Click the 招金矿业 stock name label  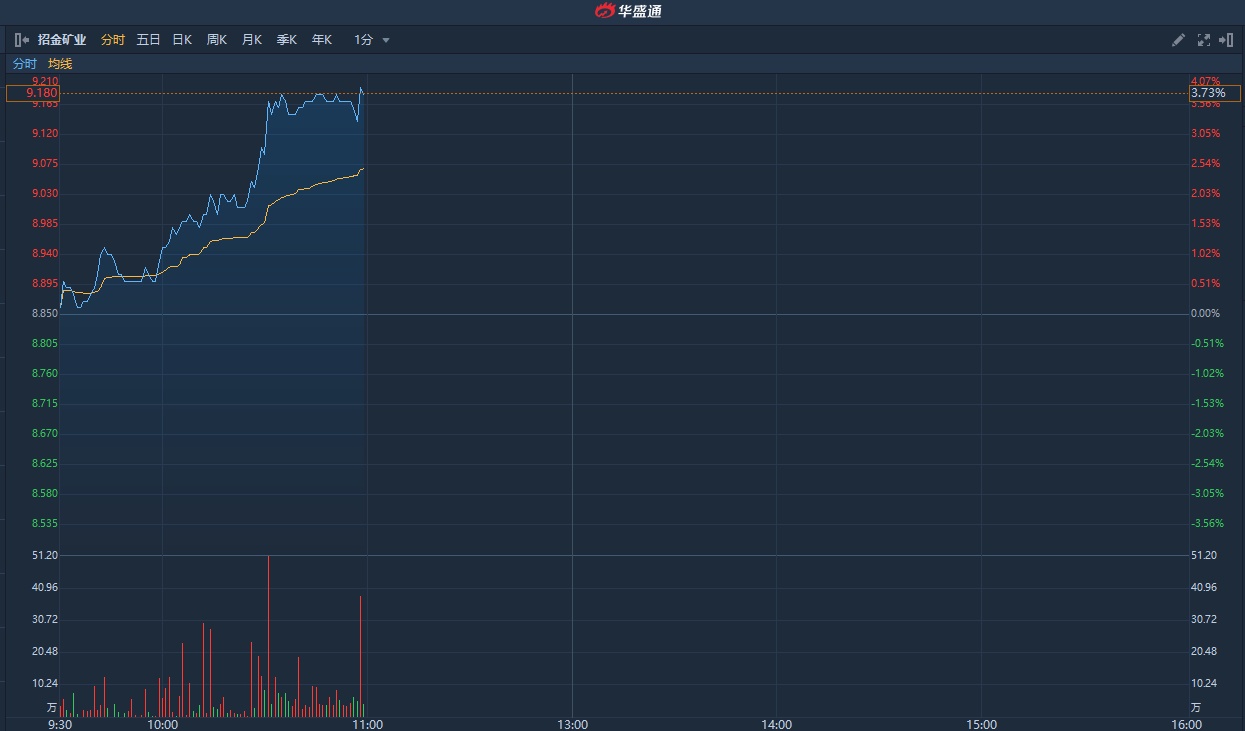point(62,40)
